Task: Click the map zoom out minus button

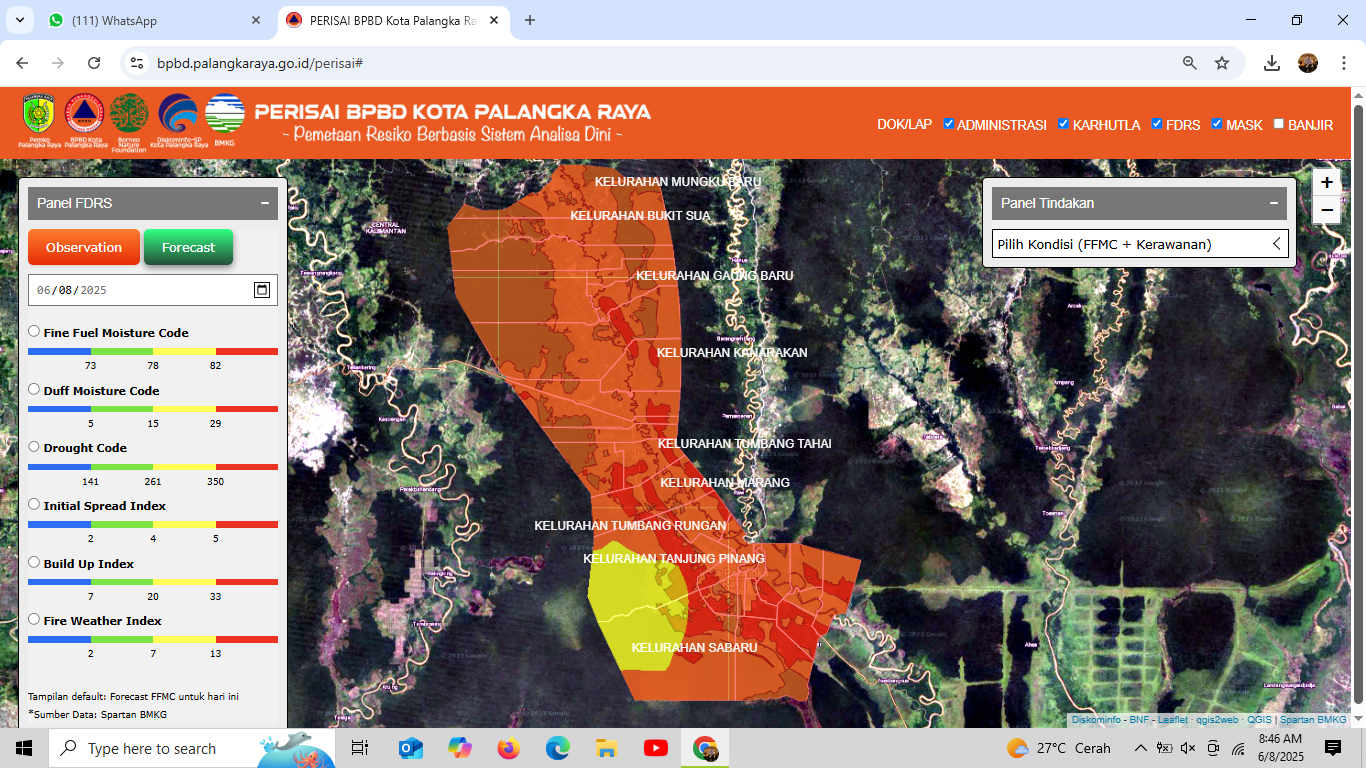Action: coord(1326,210)
